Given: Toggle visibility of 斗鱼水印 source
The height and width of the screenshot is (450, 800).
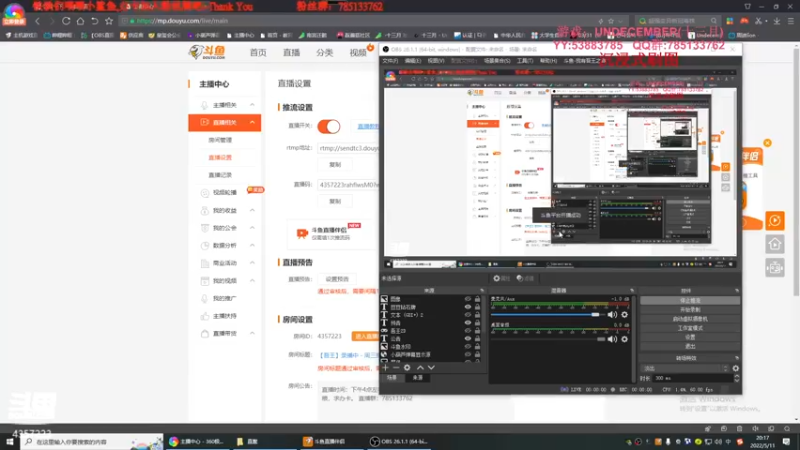Looking at the screenshot, I should click(467, 346).
